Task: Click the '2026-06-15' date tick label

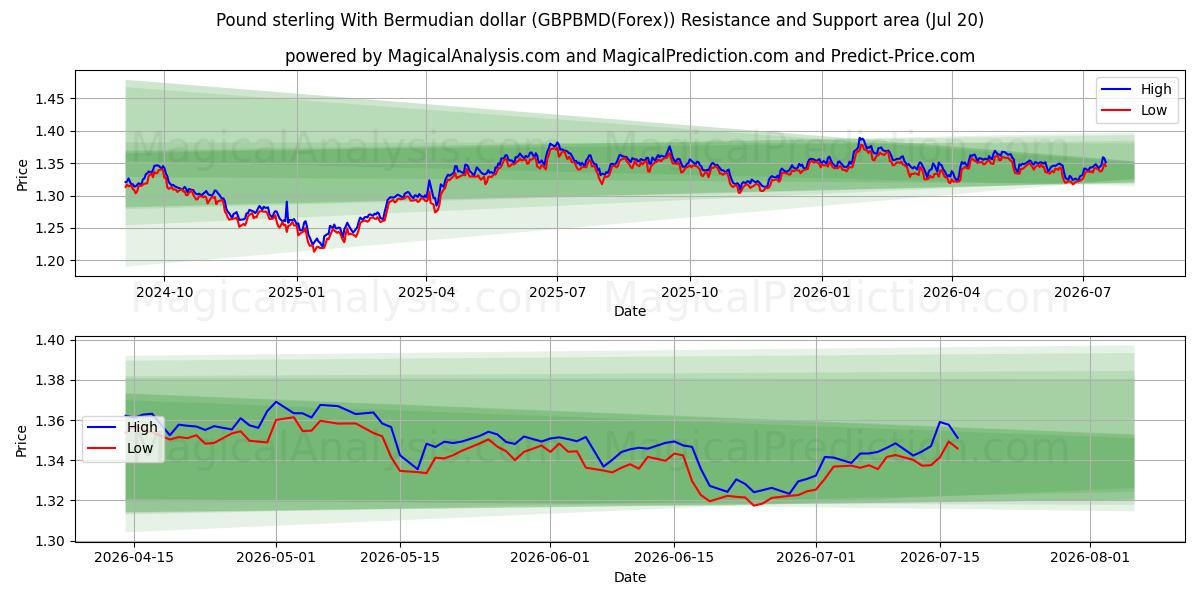Action: pyautogui.click(x=675, y=558)
